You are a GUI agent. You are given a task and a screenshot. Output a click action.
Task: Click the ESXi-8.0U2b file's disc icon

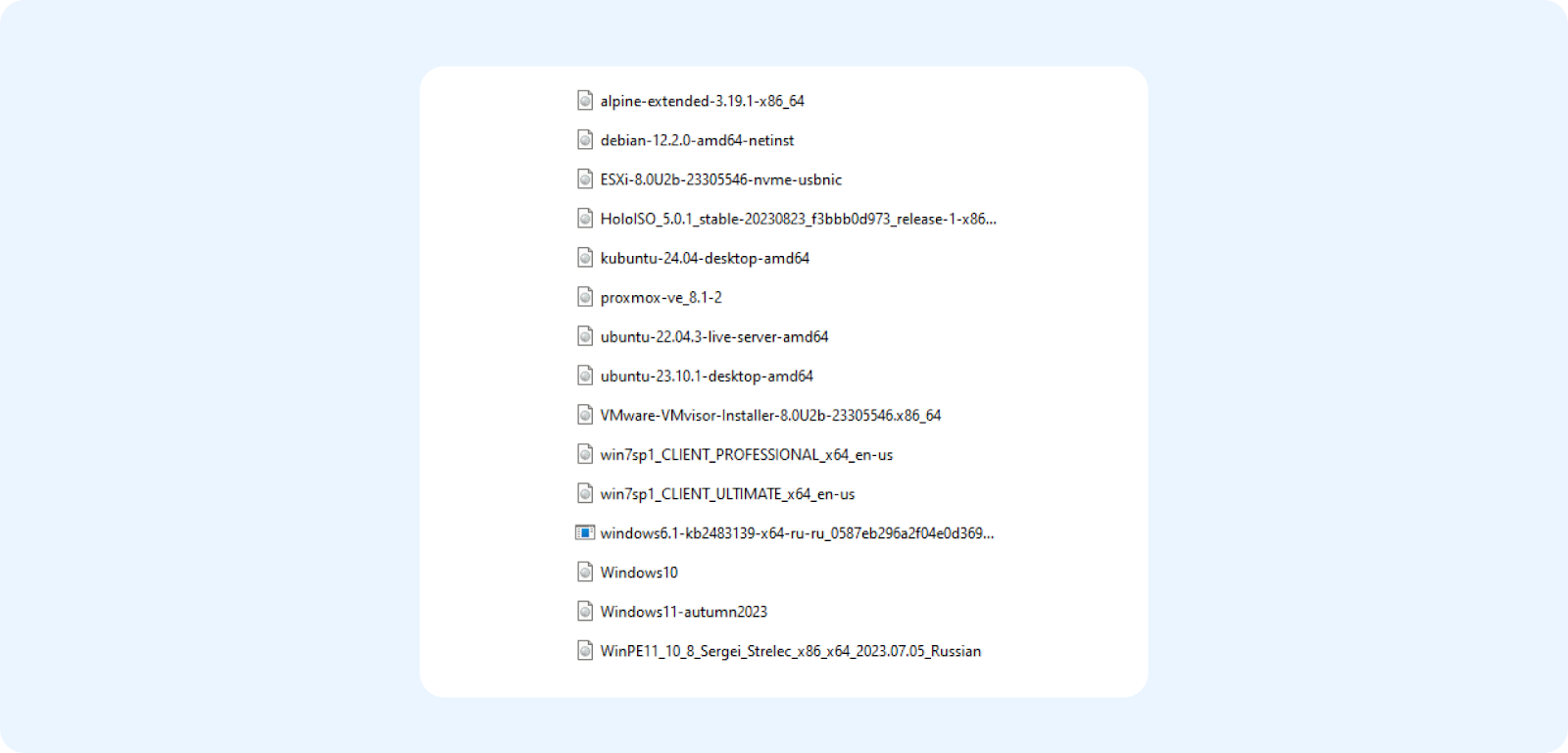(x=585, y=178)
